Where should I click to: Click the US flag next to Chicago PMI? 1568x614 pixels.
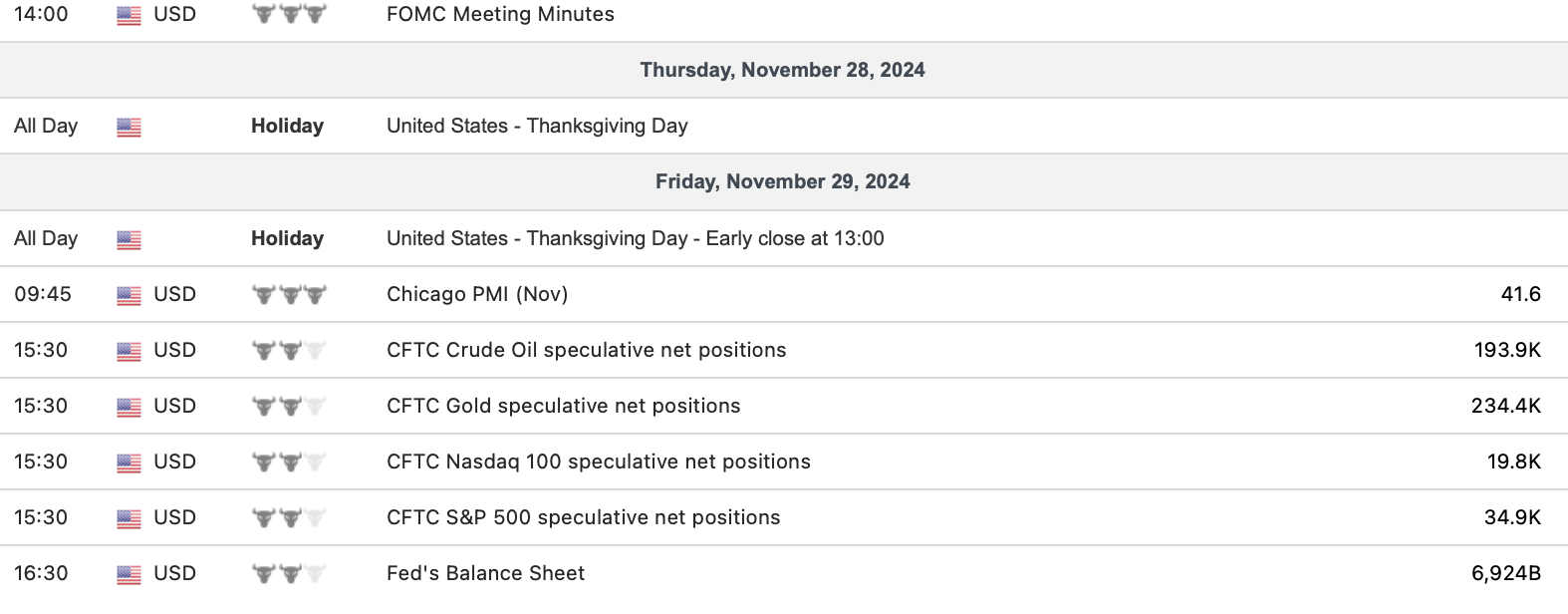coord(129,295)
